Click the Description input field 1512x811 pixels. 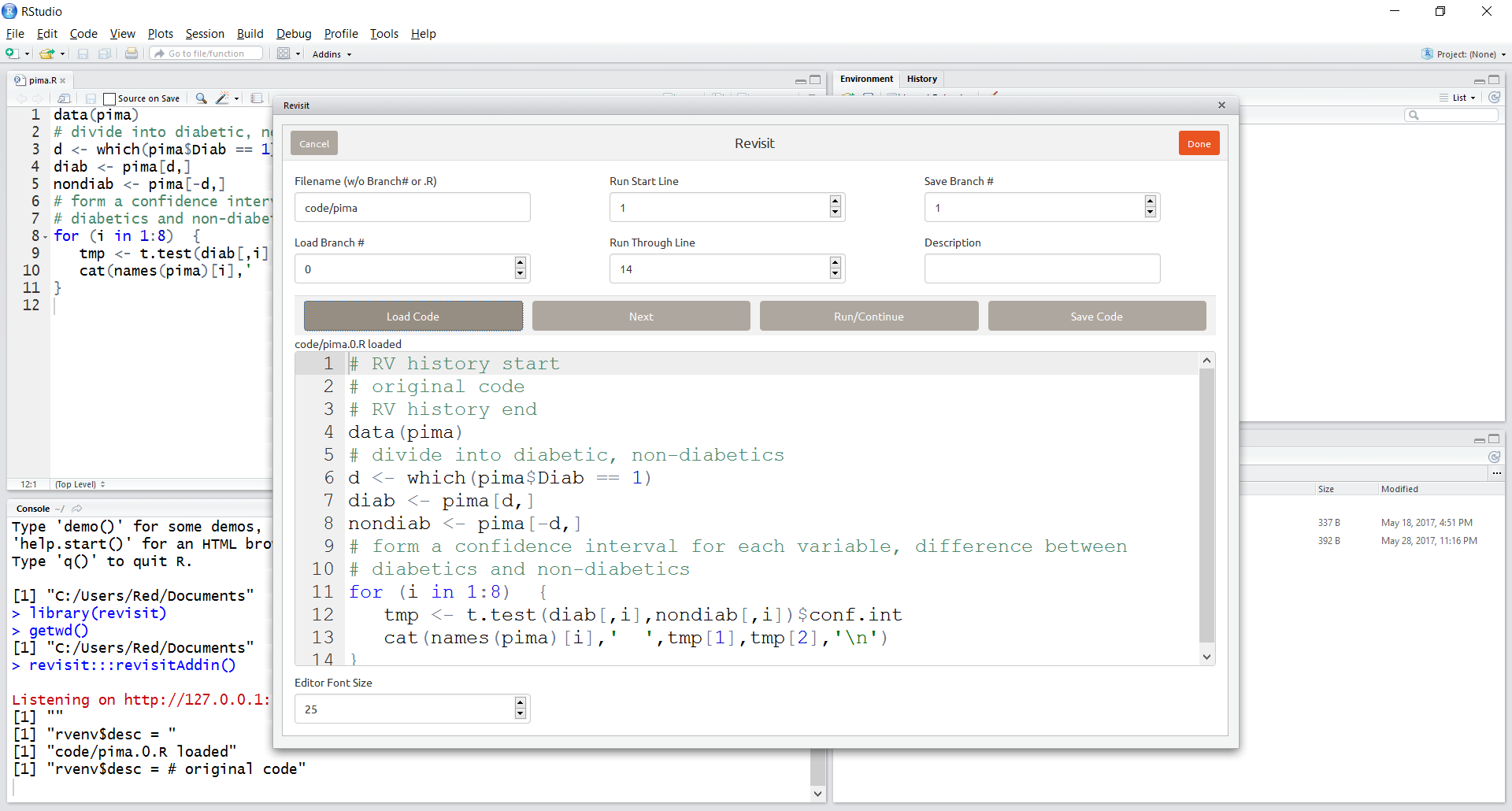1042,268
